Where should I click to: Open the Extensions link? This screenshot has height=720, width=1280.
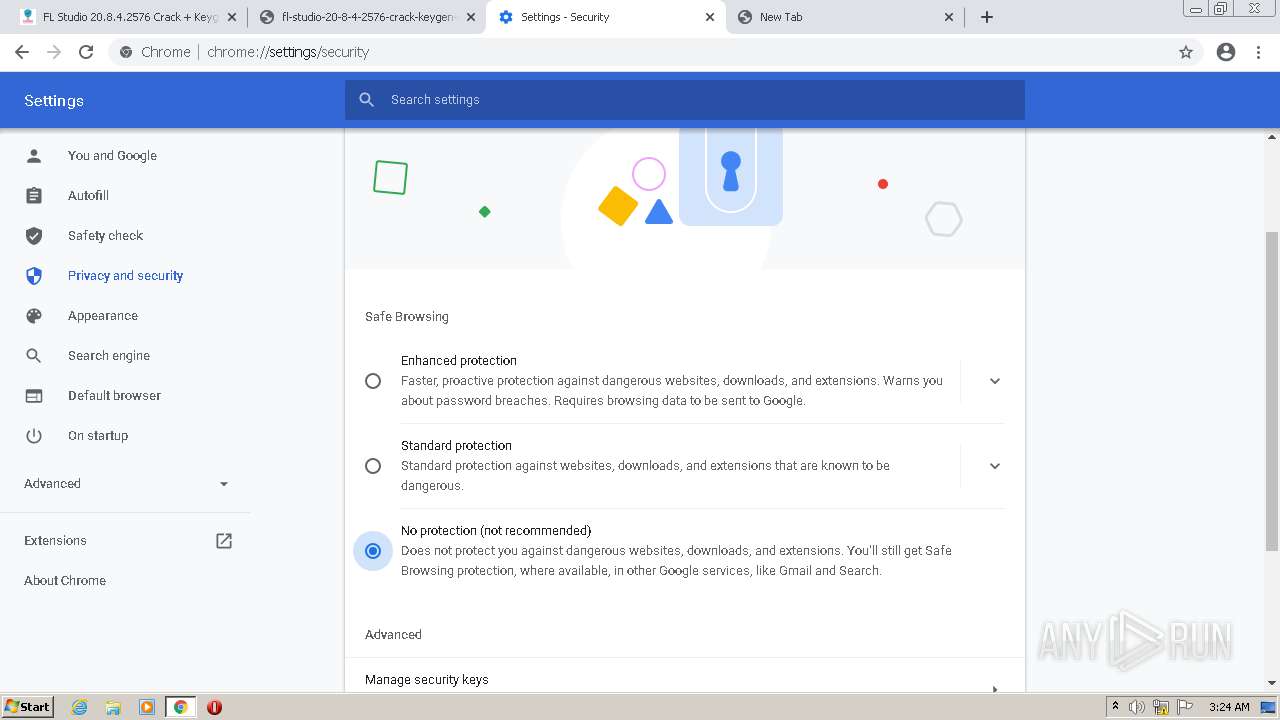tap(55, 541)
